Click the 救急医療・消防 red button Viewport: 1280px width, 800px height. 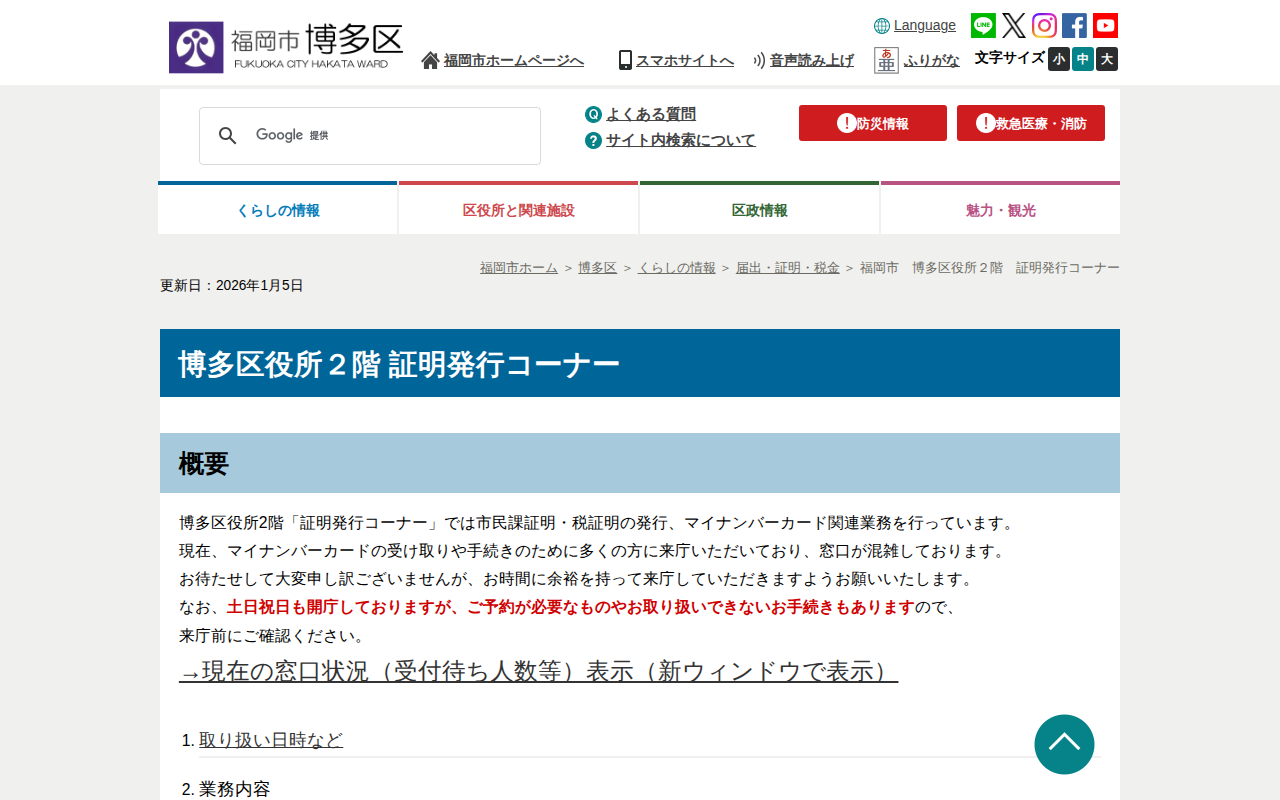coord(1031,123)
